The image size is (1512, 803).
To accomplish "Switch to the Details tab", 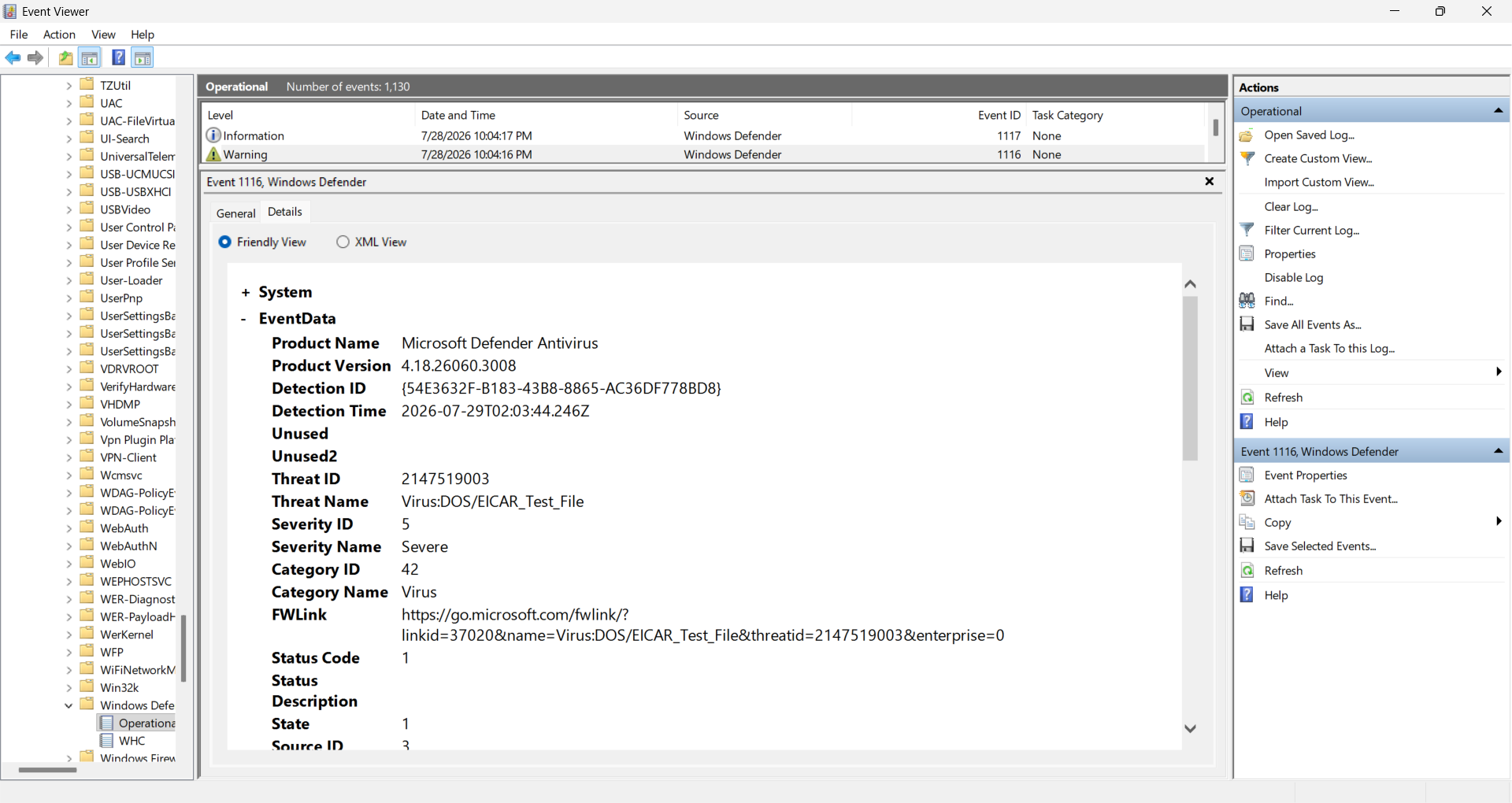I will (285, 212).
